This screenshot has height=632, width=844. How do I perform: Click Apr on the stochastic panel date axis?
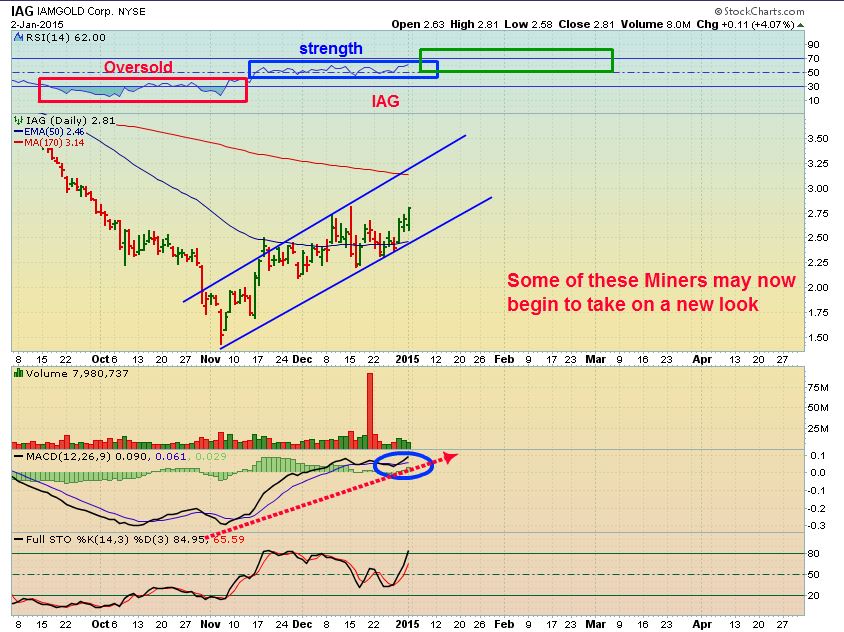click(702, 624)
